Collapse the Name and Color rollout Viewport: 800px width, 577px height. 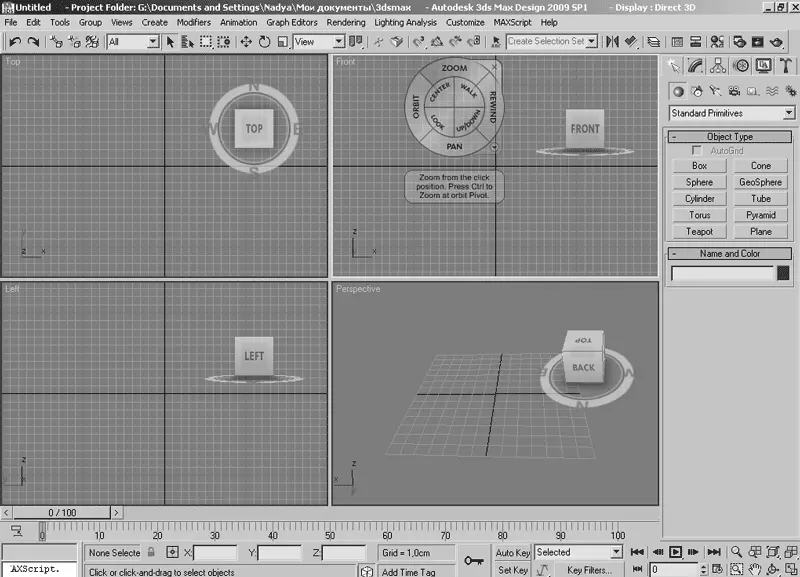(730, 254)
